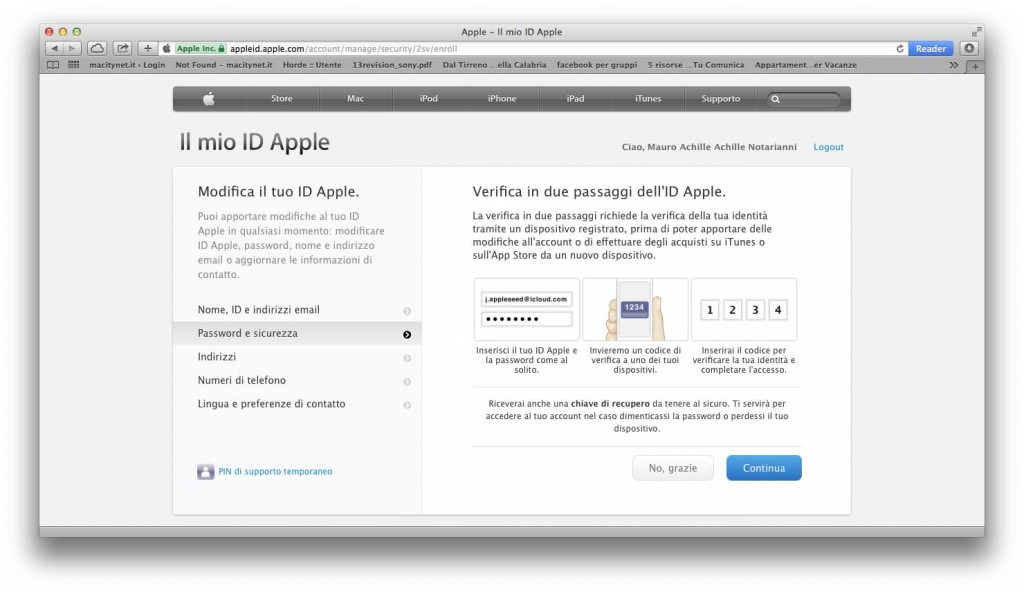Viewport: 1024px width, 592px height.
Task: Go forward with Safari forward arrow
Action: click(x=72, y=48)
